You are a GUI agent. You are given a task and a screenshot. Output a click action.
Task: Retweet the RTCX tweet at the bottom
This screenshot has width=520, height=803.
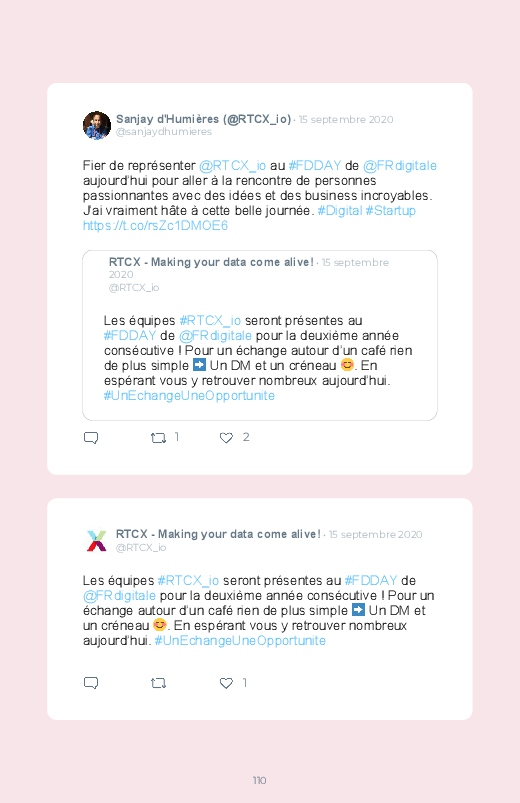pyautogui.click(x=158, y=683)
